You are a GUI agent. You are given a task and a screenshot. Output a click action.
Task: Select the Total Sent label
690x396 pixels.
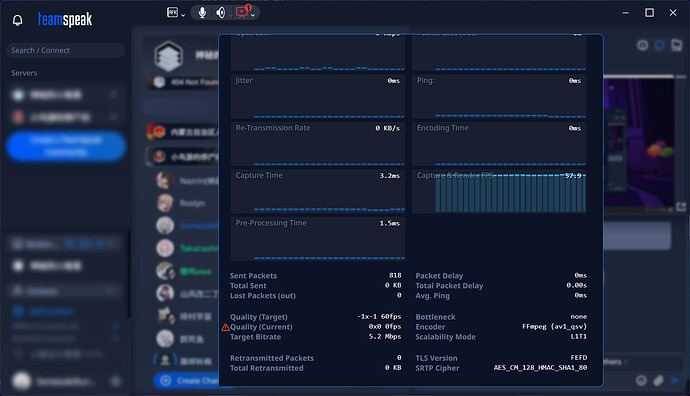248,286
